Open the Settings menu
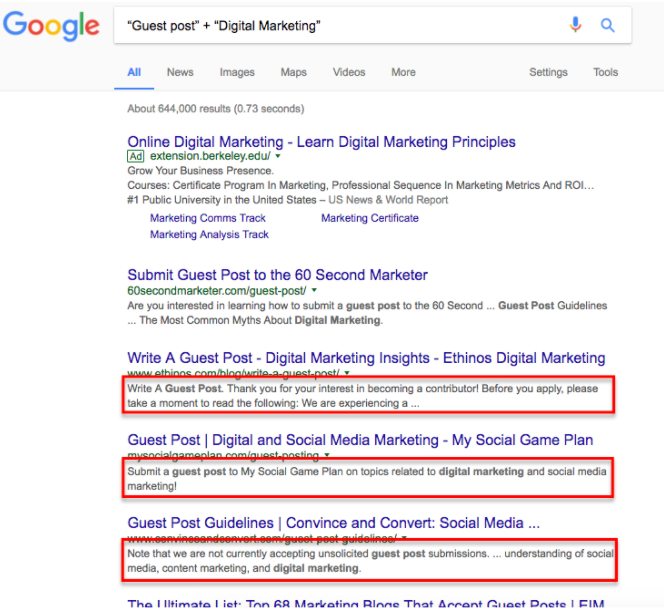668x616 pixels. [548, 72]
